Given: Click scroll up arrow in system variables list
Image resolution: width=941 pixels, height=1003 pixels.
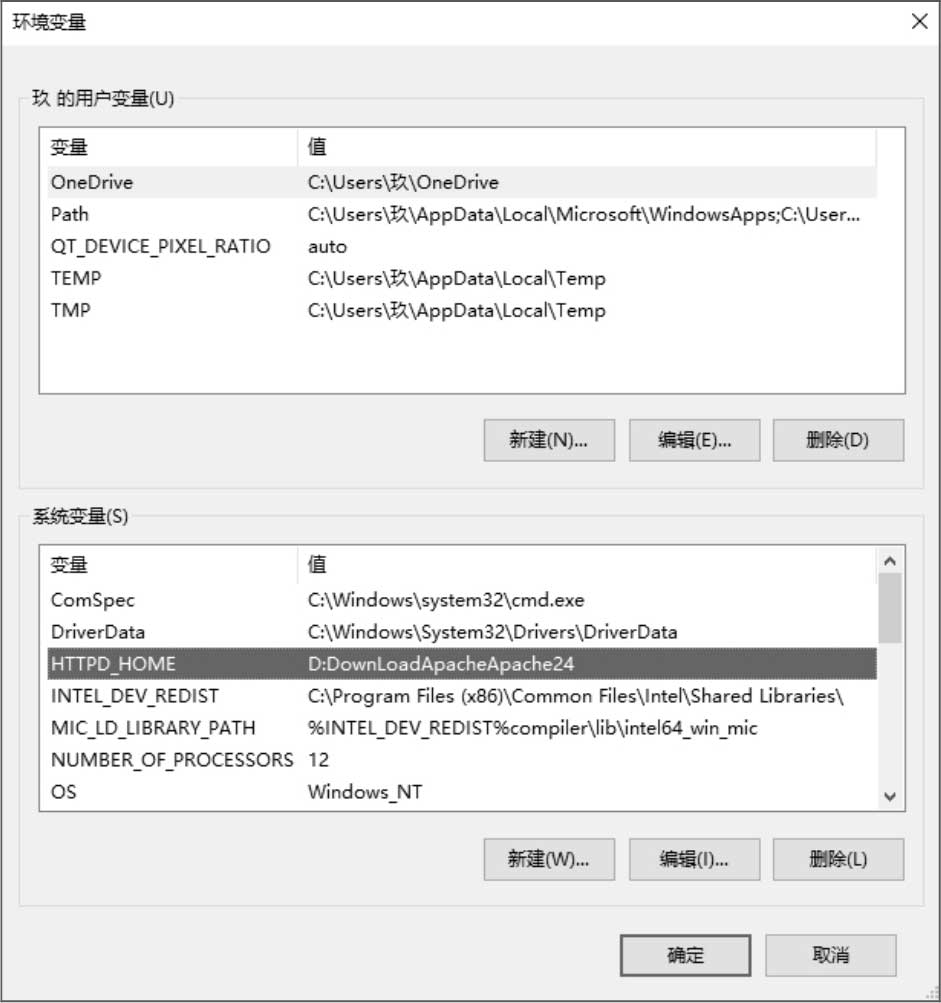Looking at the screenshot, I should point(890,561).
